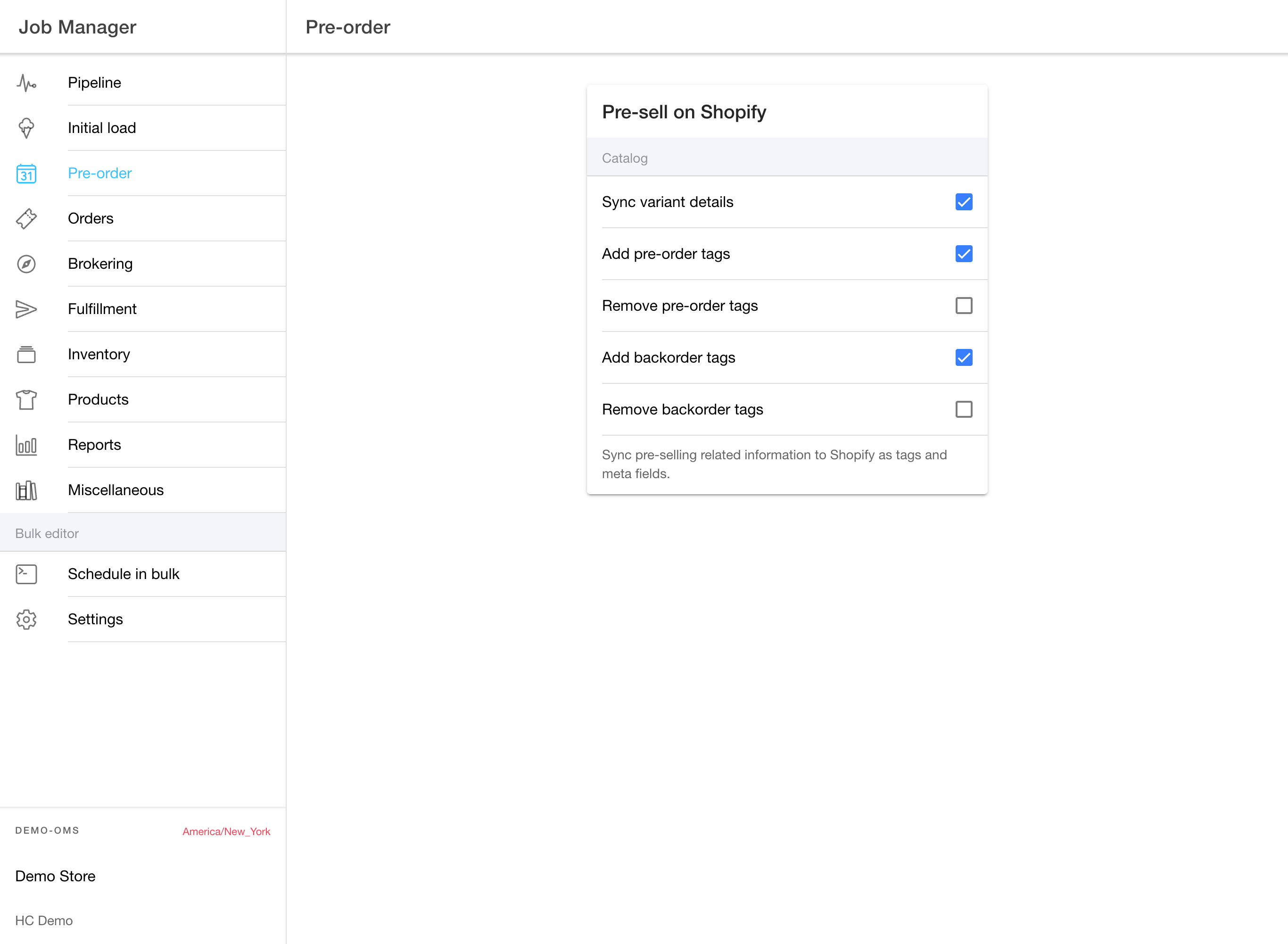
Task: Click the Fulfillment paper plane icon
Action: click(x=26, y=309)
